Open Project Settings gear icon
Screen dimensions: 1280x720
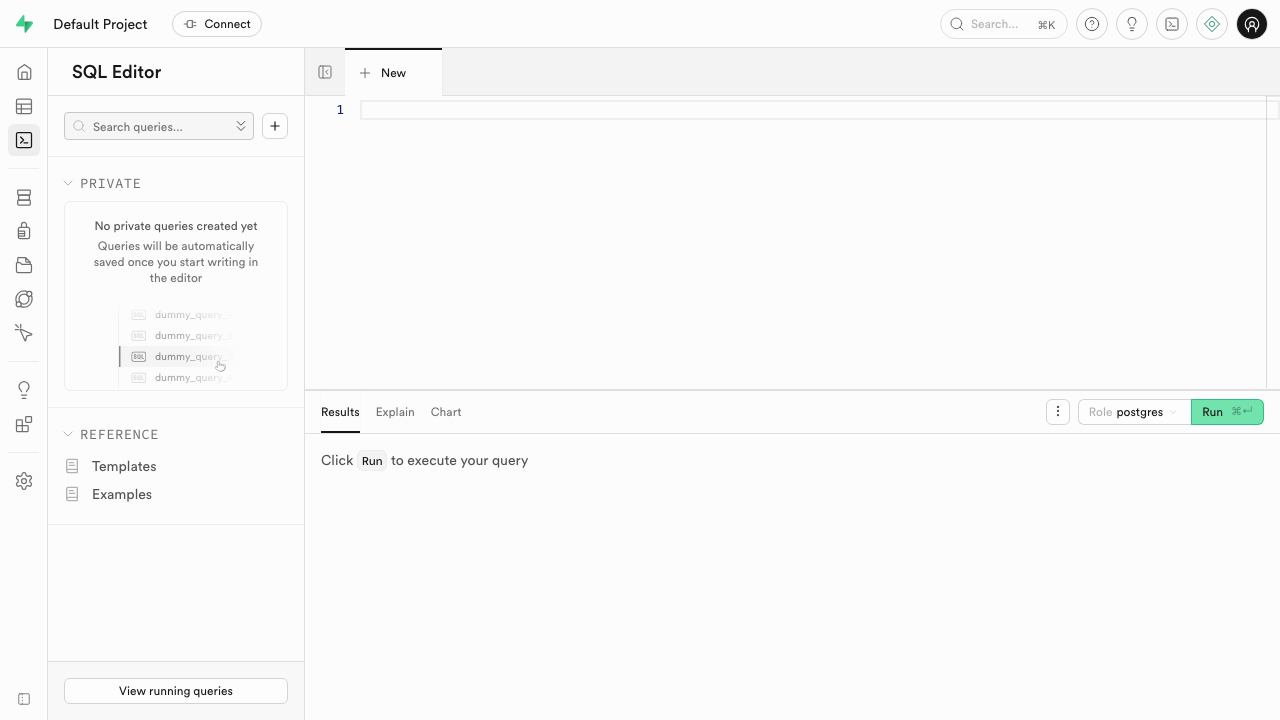pos(24,481)
